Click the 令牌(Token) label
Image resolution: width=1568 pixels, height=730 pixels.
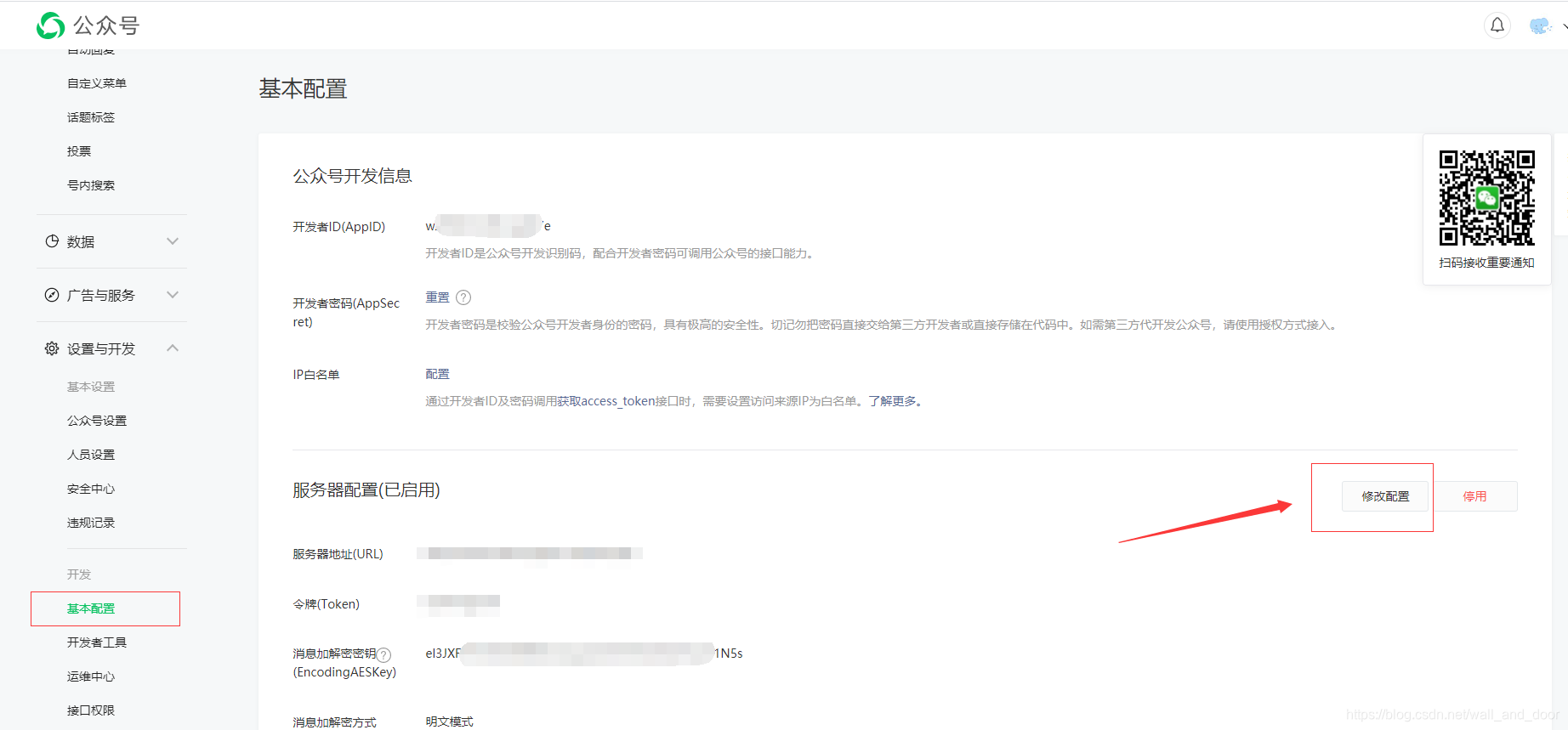tap(327, 604)
